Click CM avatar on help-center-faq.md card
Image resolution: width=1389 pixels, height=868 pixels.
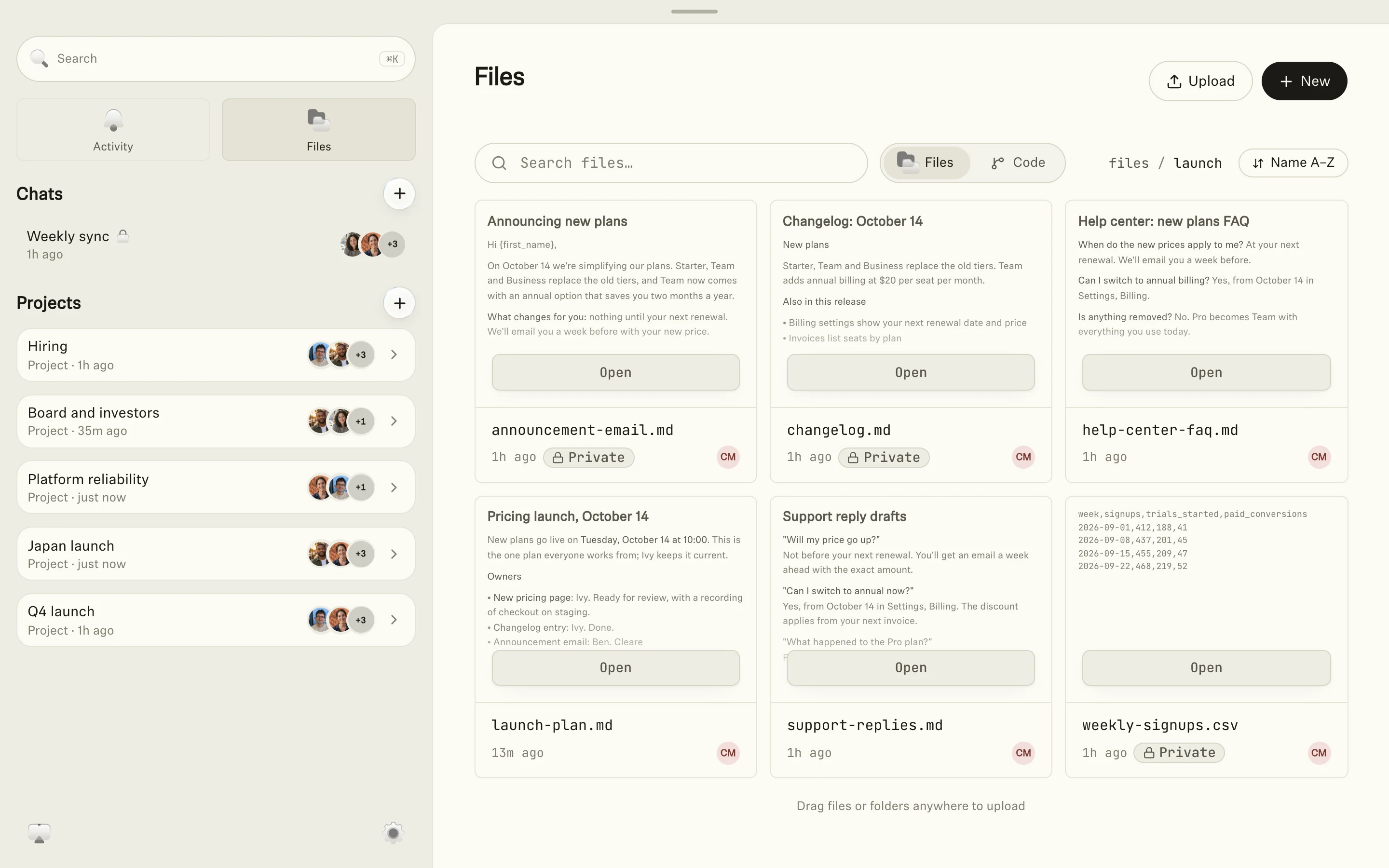(1319, 457)
